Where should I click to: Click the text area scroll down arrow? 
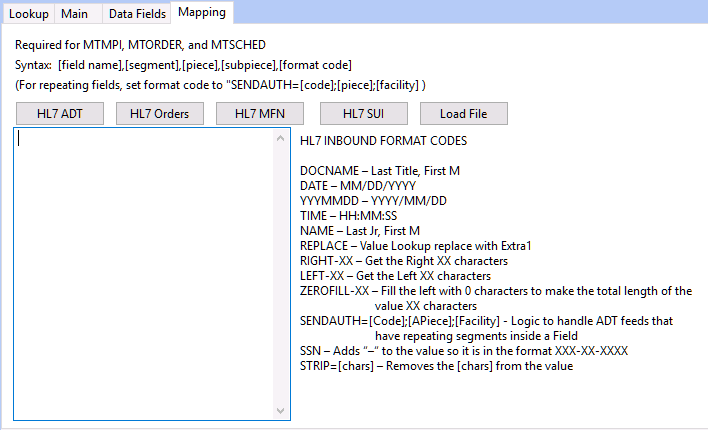(280, 411)
